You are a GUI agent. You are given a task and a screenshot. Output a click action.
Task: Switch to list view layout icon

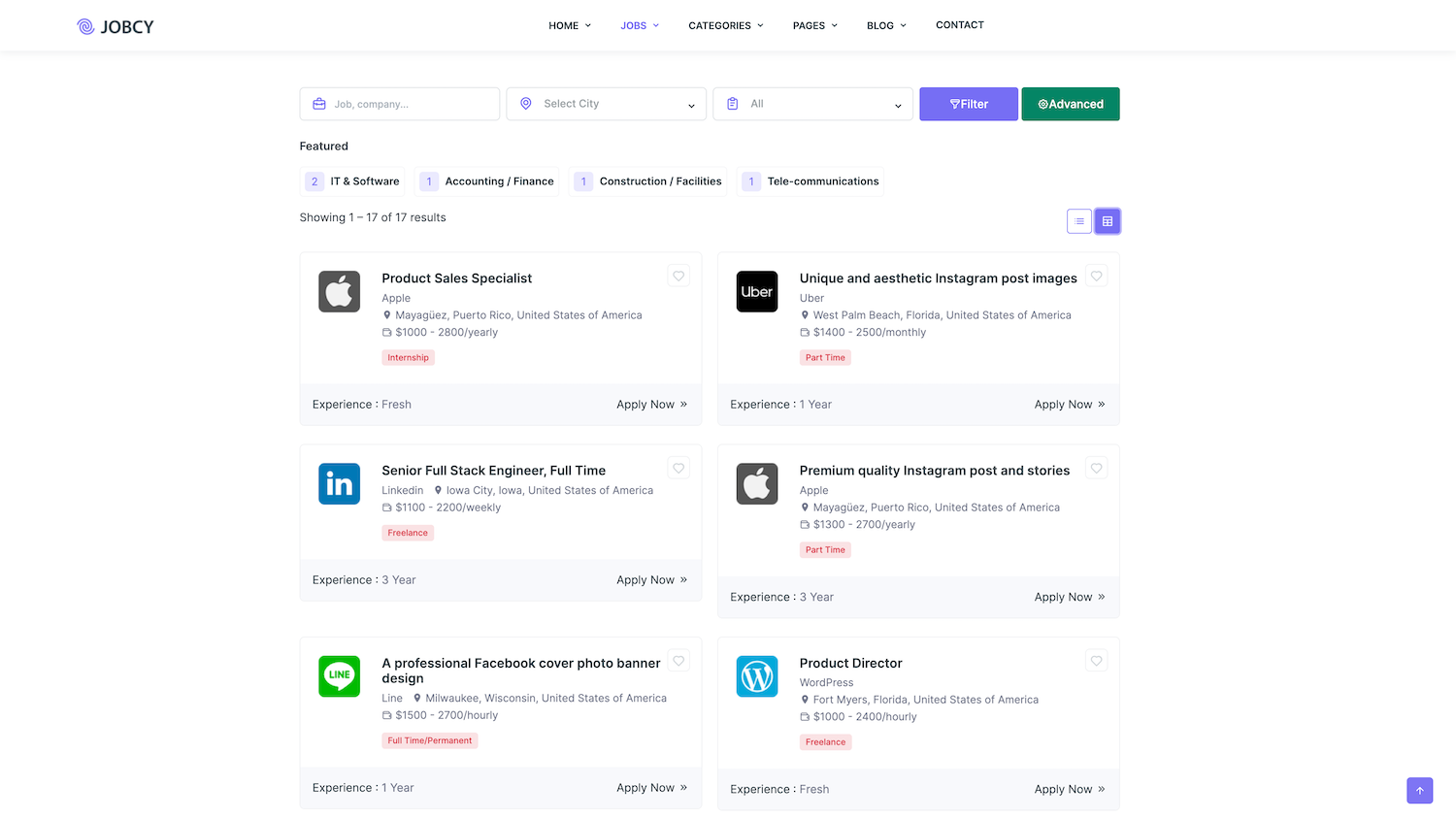(1078, 221)
